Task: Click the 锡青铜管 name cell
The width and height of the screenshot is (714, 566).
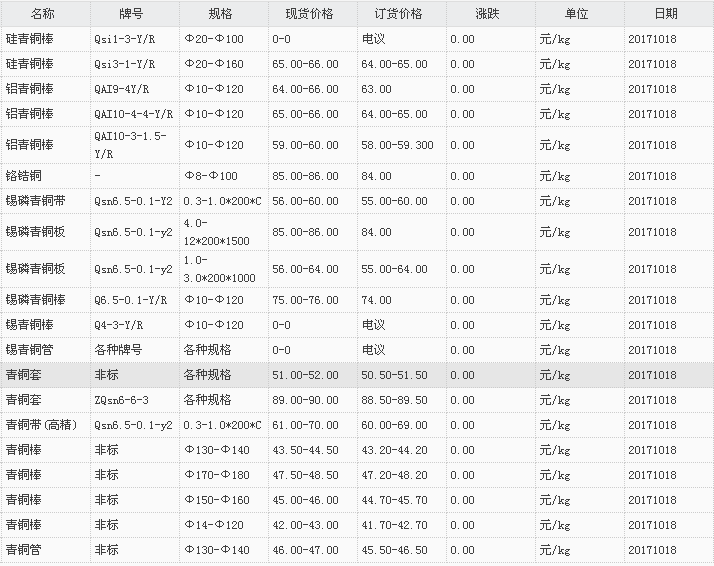Action: point(29,350)
